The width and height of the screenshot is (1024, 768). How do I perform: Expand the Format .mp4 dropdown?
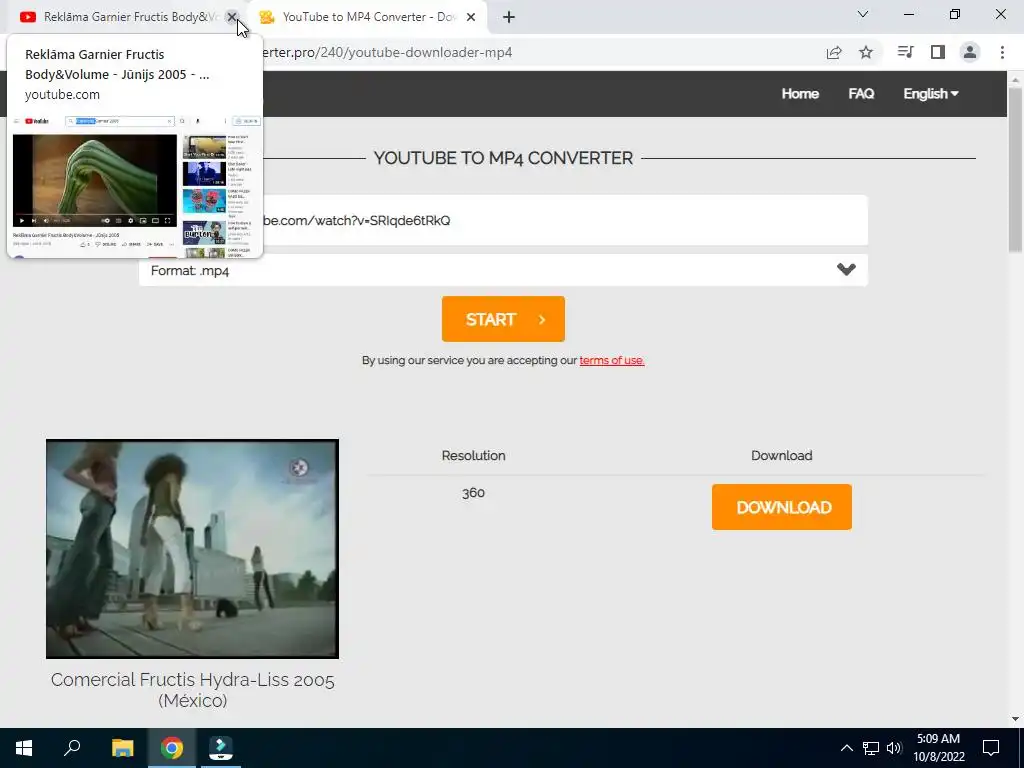tap(503, 270)
